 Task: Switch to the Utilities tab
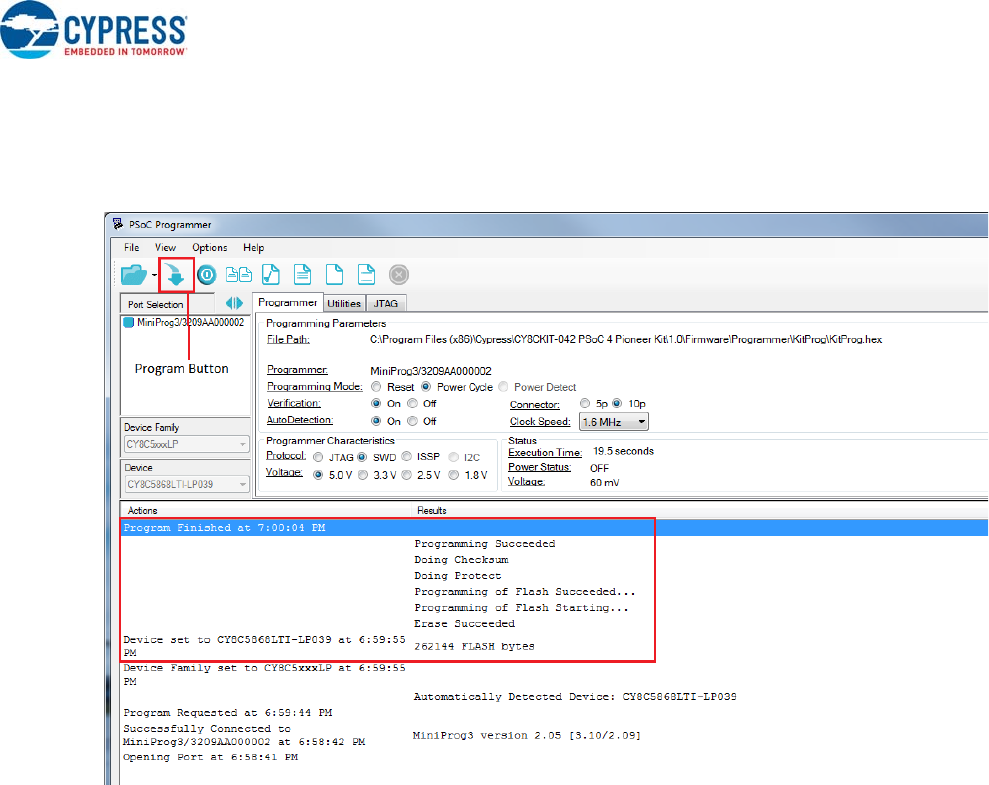(x=344, y=303)
